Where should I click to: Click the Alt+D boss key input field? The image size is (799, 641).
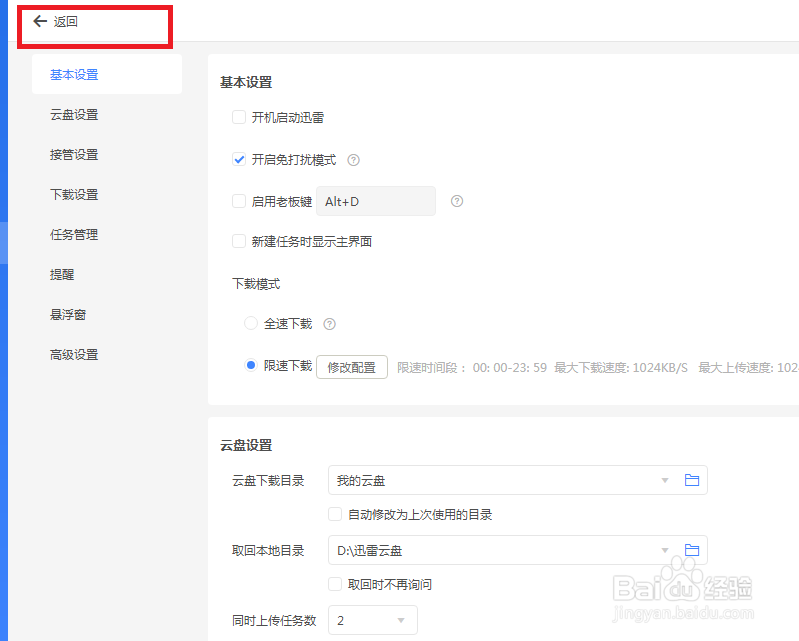(376, 201)
